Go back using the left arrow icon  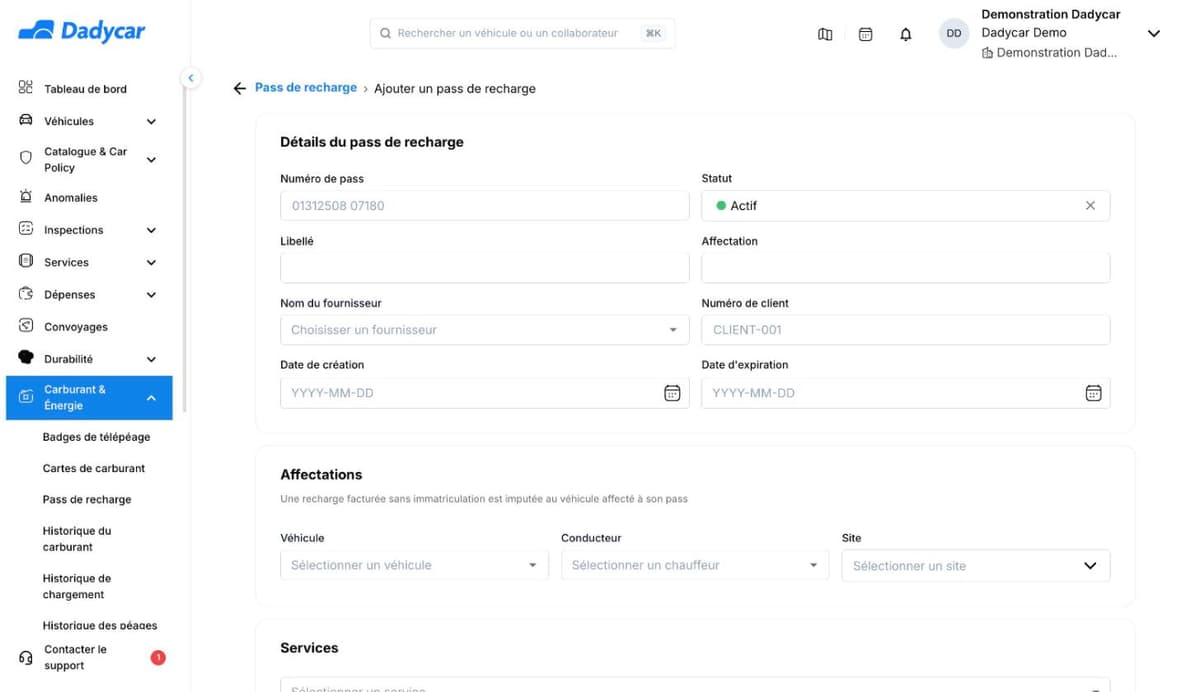(240, 88)
